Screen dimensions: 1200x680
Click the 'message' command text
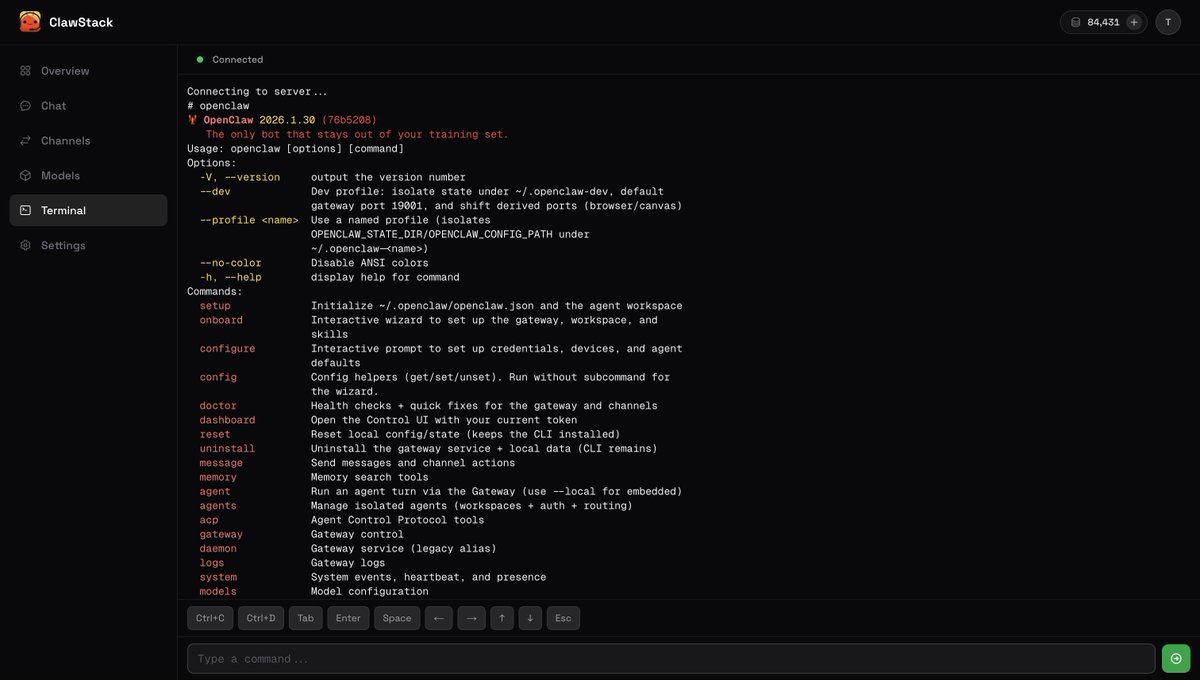(221, 463)
